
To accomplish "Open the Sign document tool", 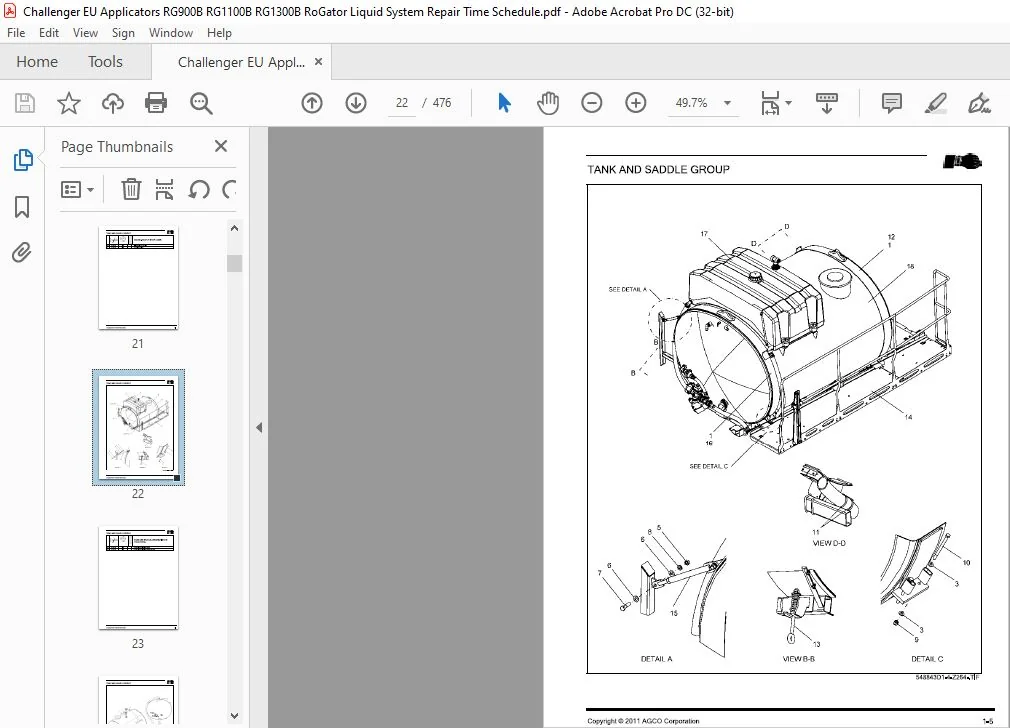I will [979, 103].
